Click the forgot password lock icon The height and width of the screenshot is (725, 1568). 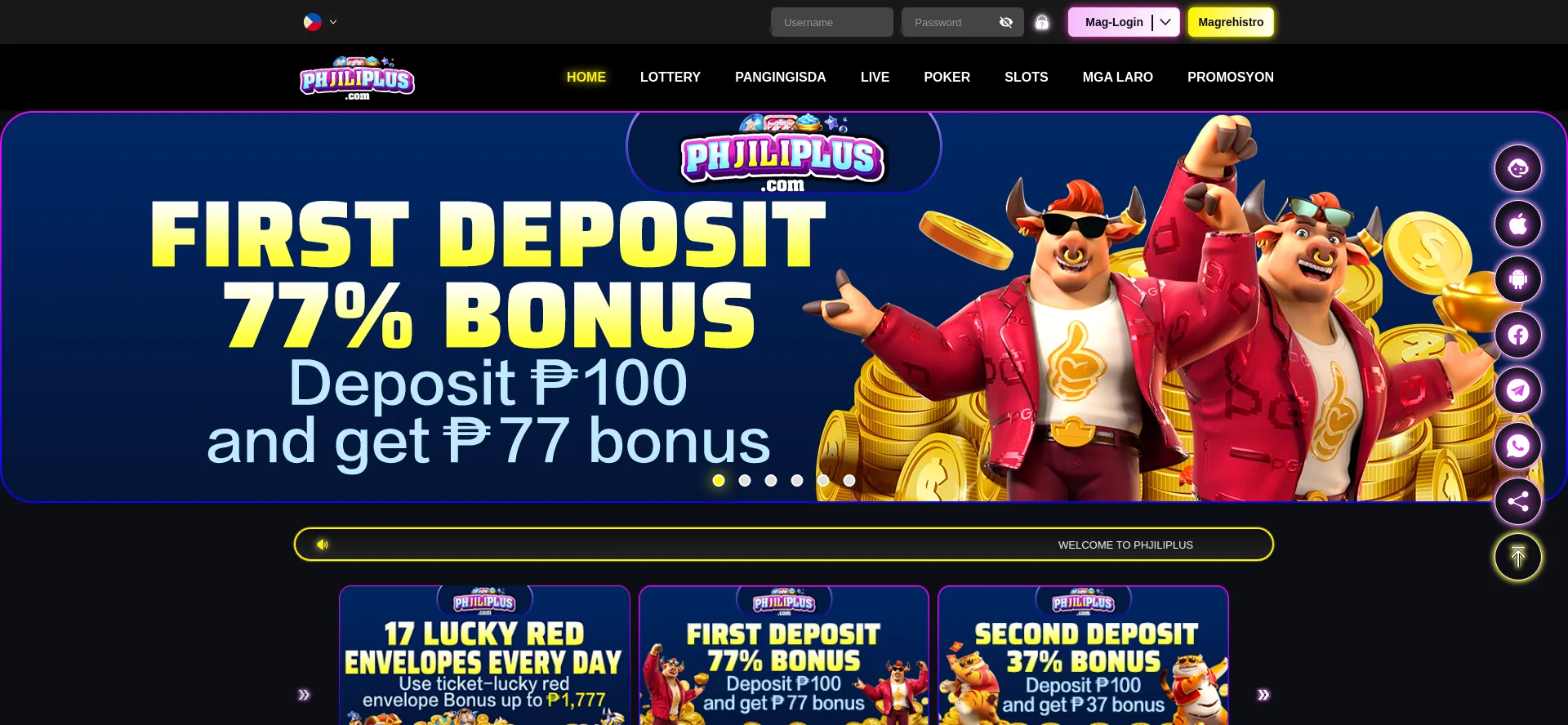point(1042,22)
